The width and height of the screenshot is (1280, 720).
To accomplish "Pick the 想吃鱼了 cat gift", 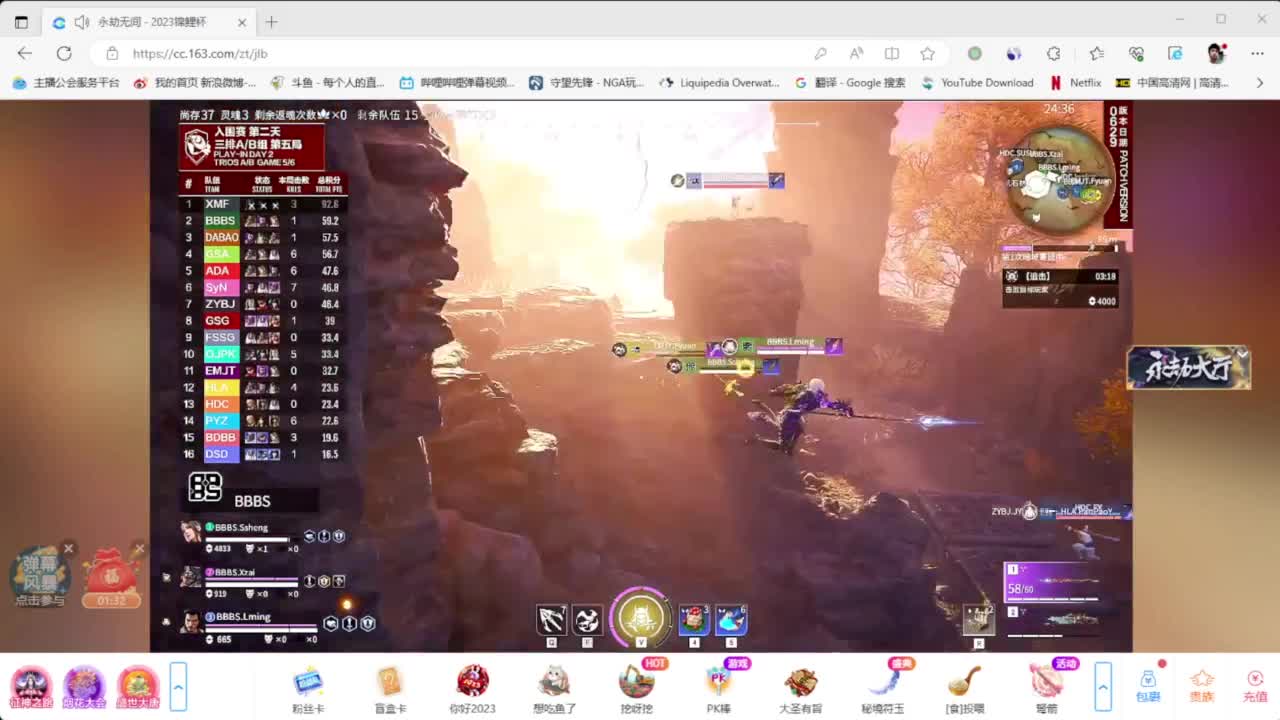I will click(x=554, y=689).
